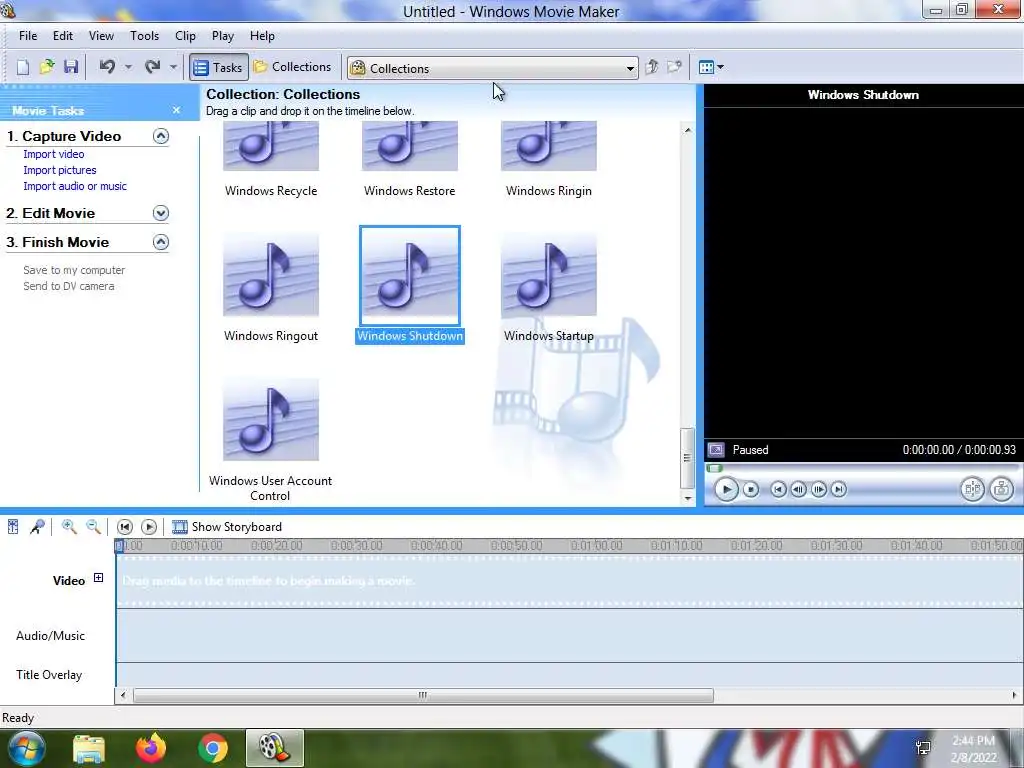1024x768 pixels.
Task: Open the Play menu
Action: (x=223, y=36)
